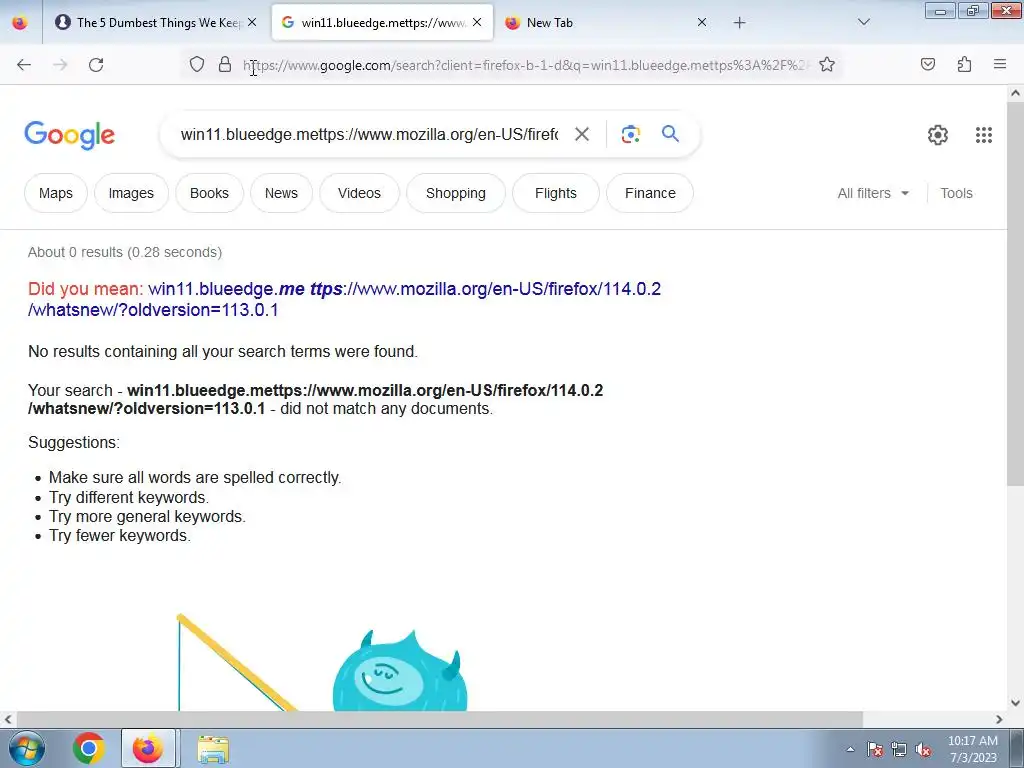Open Action Center flag tray icon
This screenshot has height=768, width=1024.
[x=875, y=749]
